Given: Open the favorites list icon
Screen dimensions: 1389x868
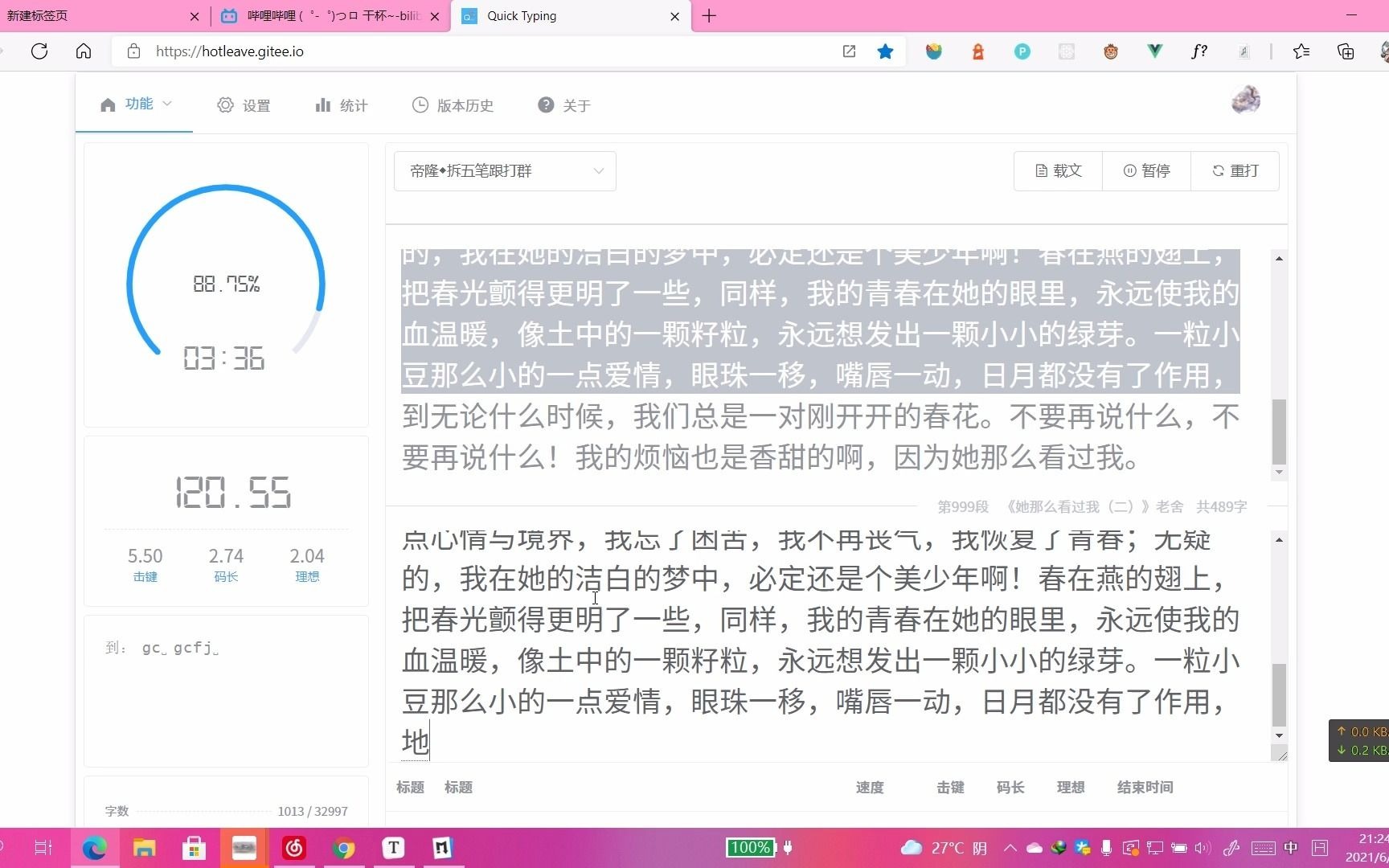Looking at the screenshot, I should click(1301, 51).
